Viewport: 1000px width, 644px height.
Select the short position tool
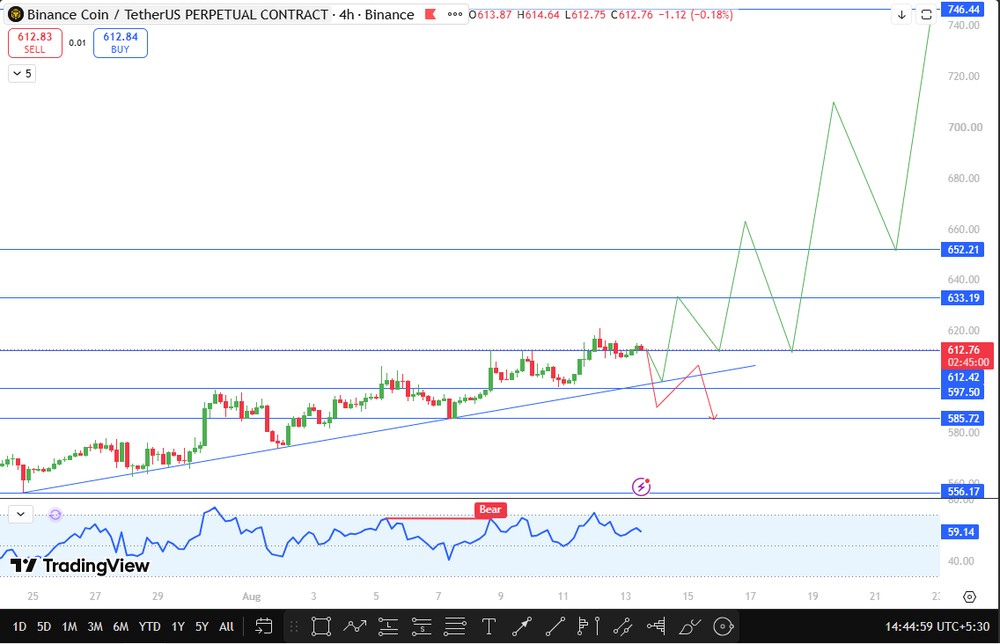point(422,627)
